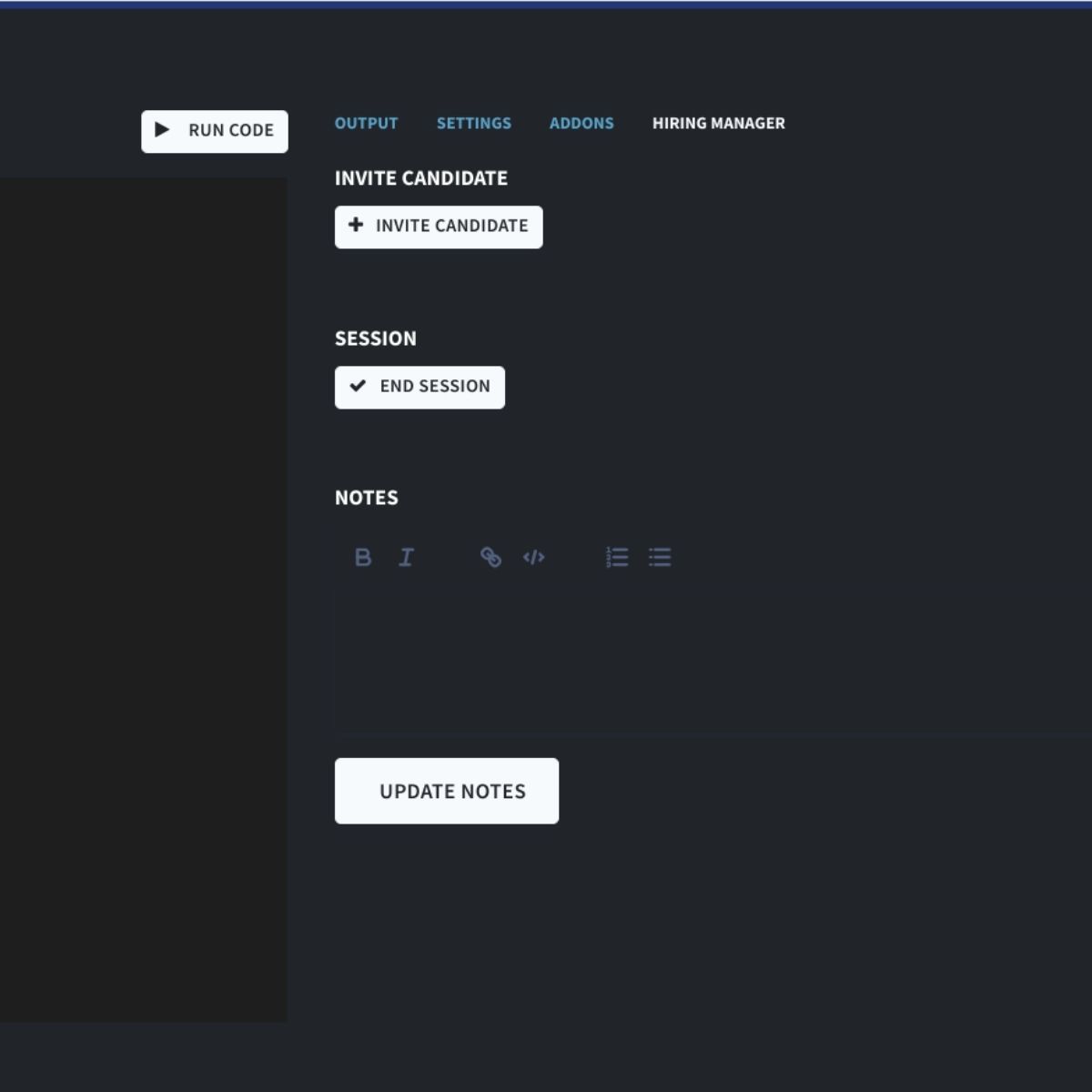Screen dimensions: 1092x1092
Task: Click the checkmark icon on End Session
Action: coord(359,386)
